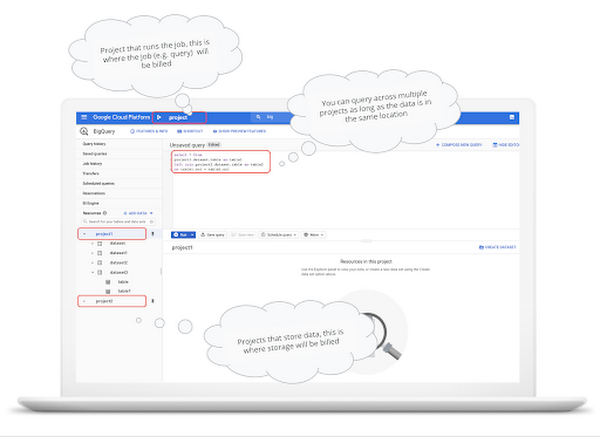This screenshot has height=437, width=600.
Task: Click the Edited badge next to Unsaved query
Action: [x=214, y=145]
